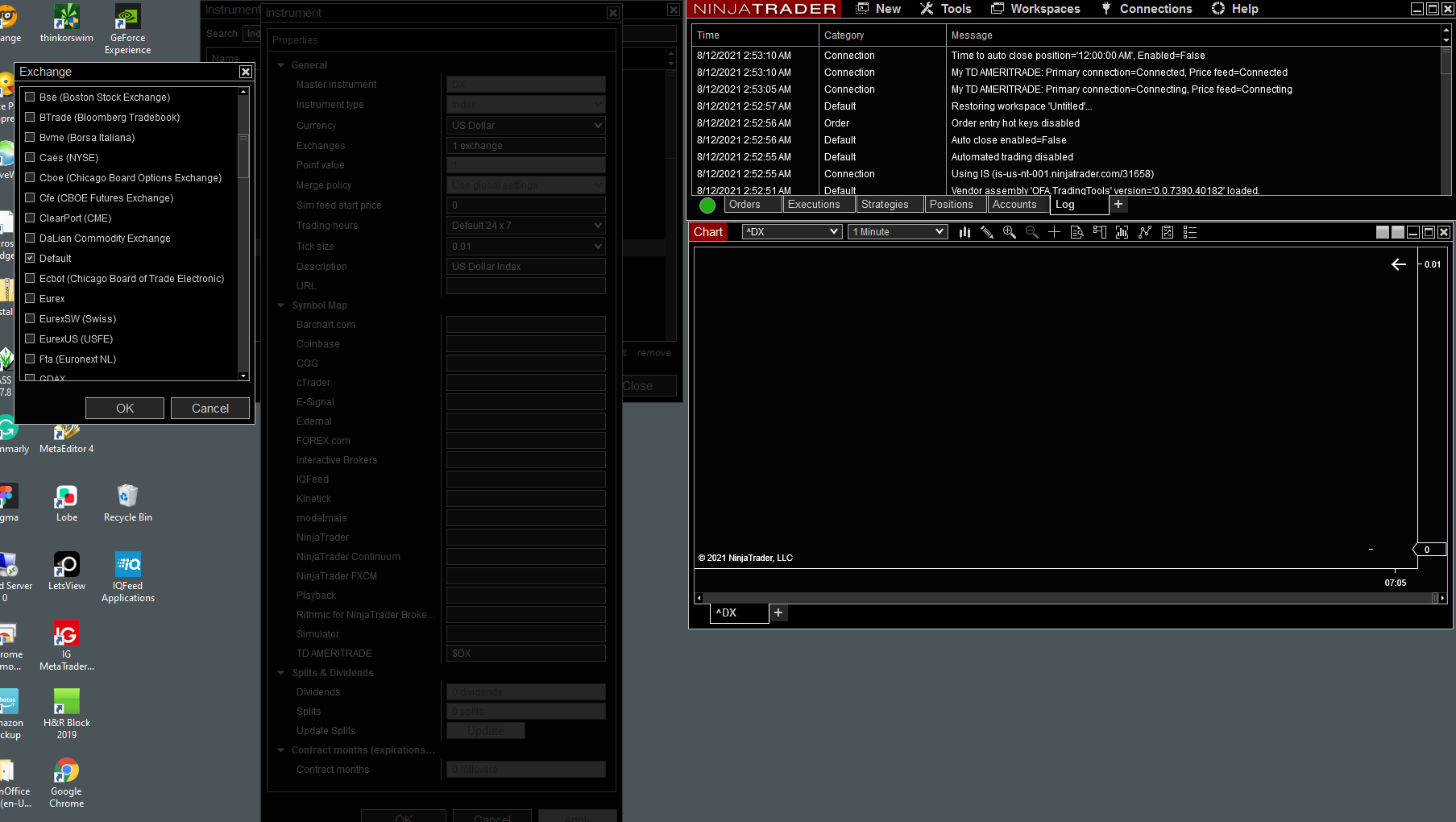Click the chart zoom in magnifier
Image resolution: width=1456 pixels, height=822 pixels.
(x=1009, y=232)
